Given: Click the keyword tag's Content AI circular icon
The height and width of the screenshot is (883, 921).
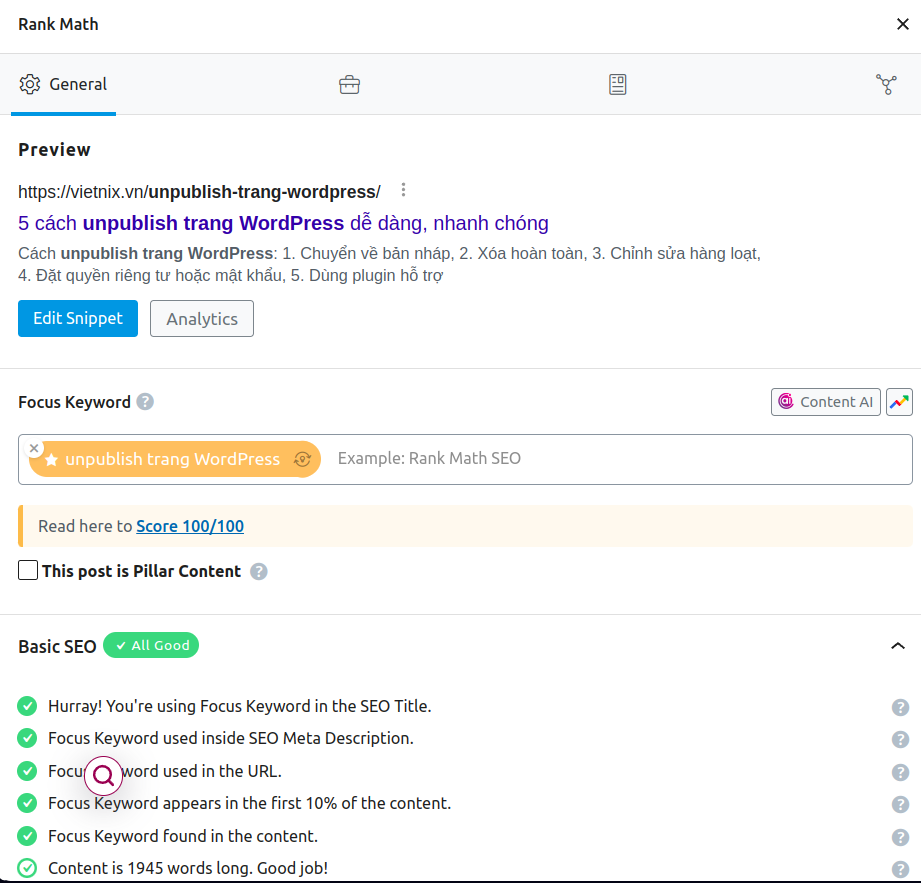Looking at the screenshot, I should [302, 459].
